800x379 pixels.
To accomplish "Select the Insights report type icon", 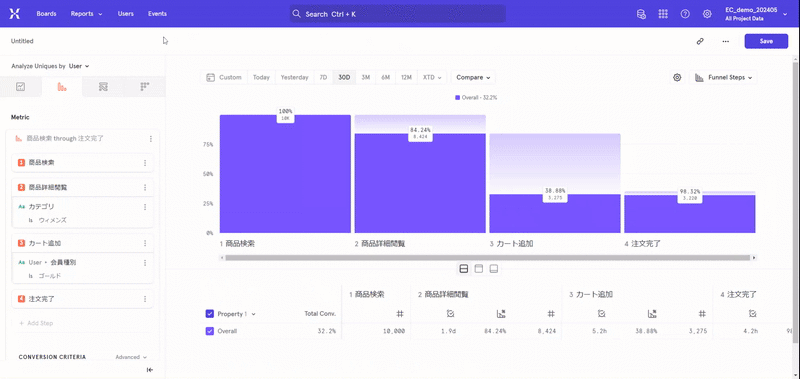I will tap(20, 87).
